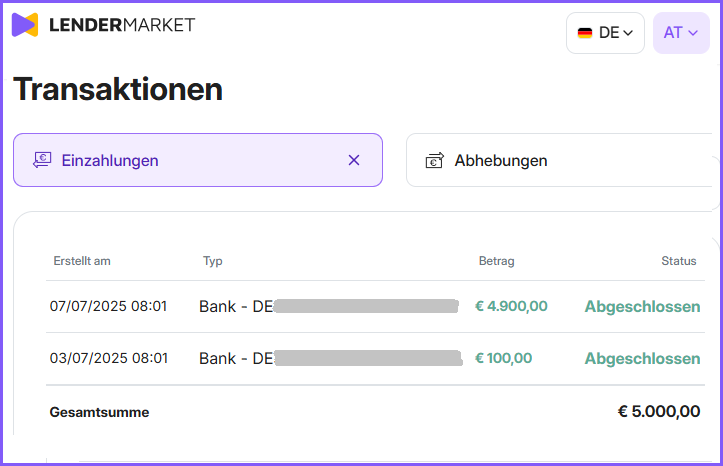Click the chevron next to AT

693,33
